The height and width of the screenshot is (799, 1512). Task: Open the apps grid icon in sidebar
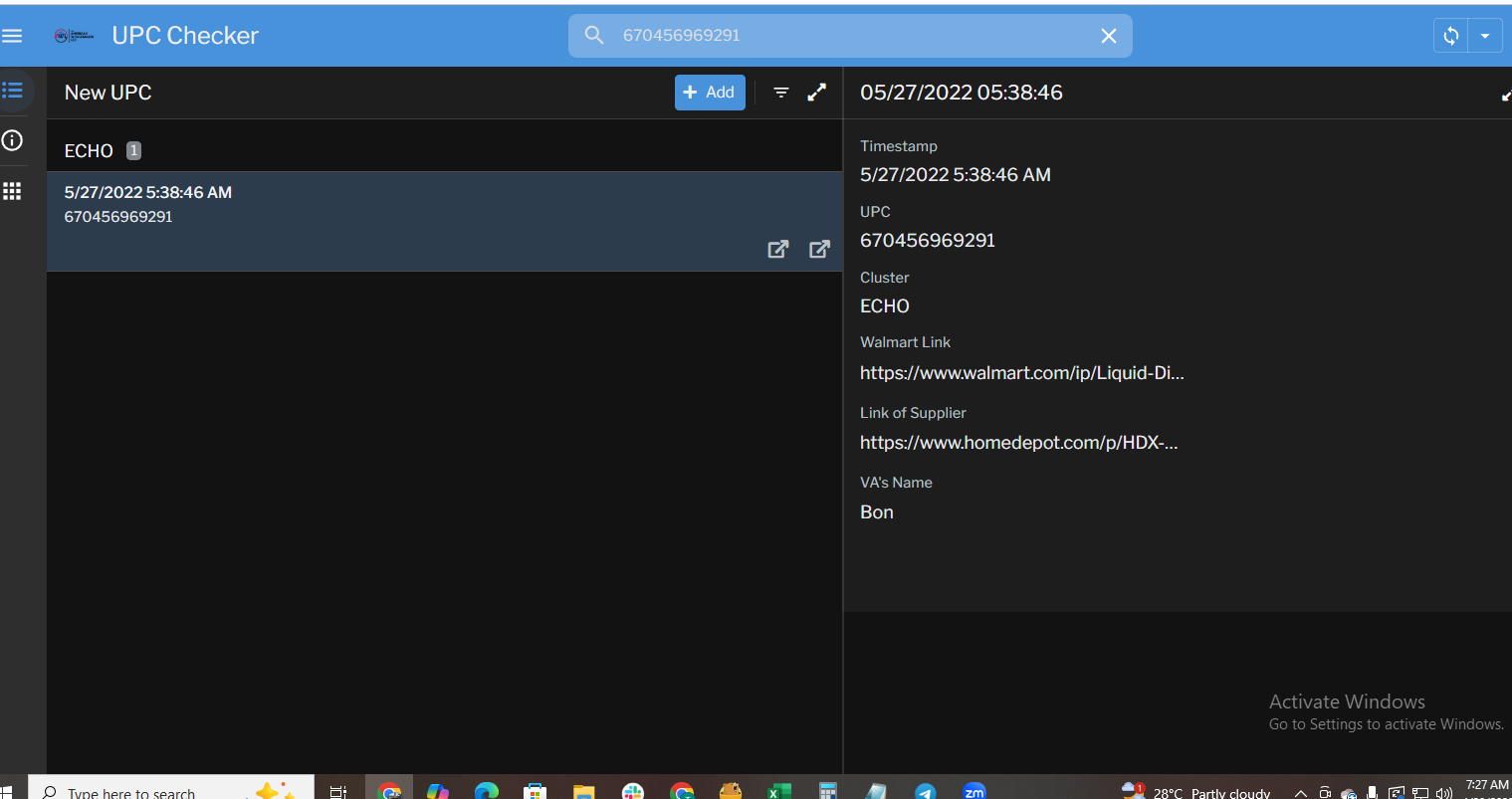12,191
